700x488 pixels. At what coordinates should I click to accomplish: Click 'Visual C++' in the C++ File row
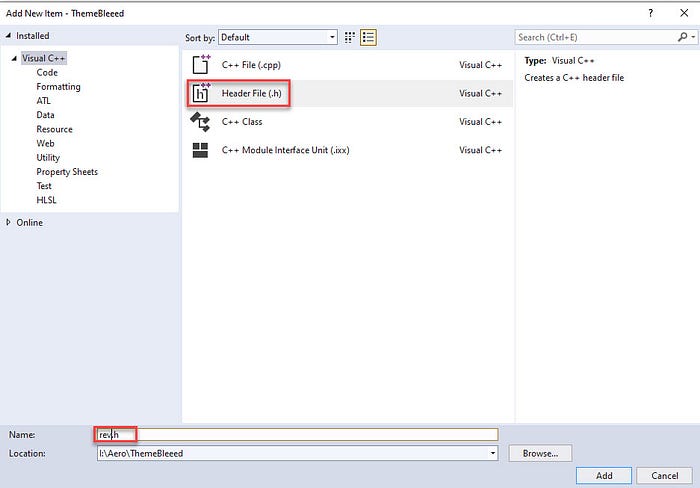click(x=480, y=65)
